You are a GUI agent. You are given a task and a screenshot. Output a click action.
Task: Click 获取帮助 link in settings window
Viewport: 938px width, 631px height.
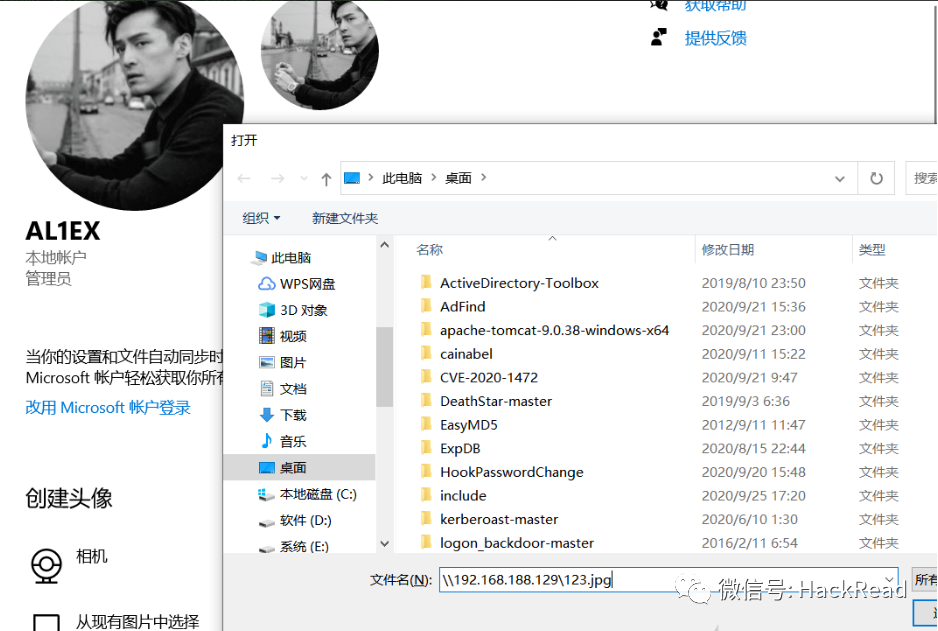715,6
